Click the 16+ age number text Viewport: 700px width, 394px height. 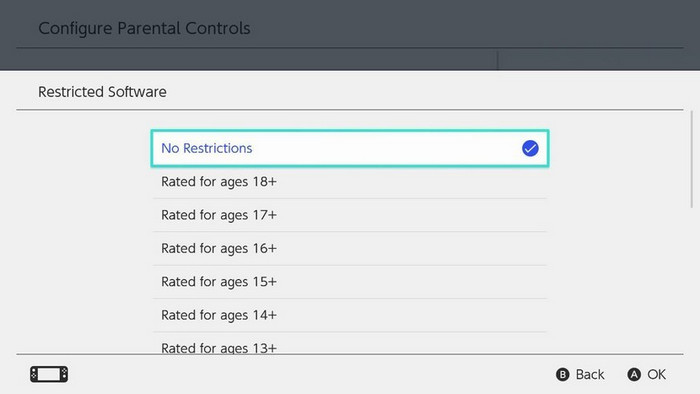[x=265, y=249]
